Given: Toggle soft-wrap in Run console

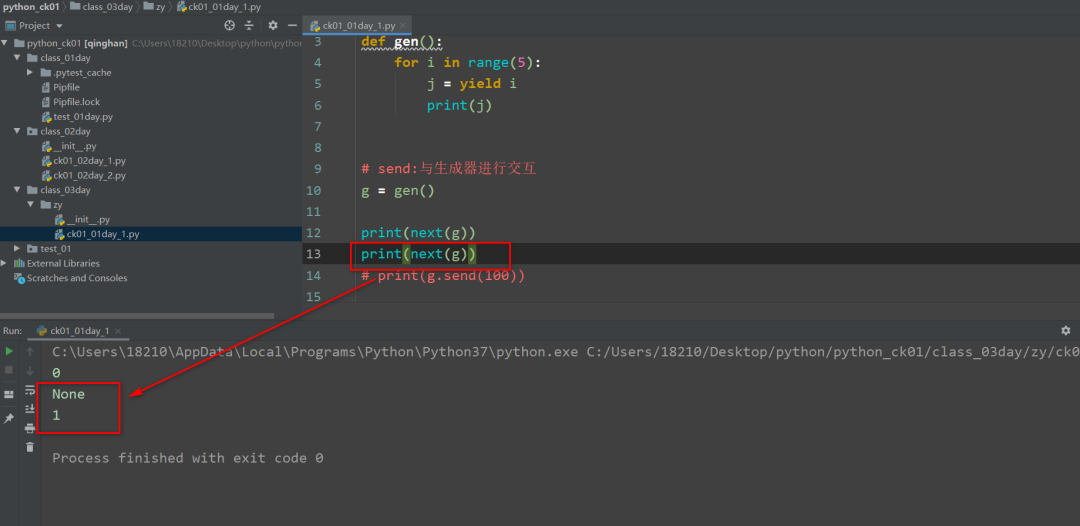Looking at the screenshot, I should (30, 390).
